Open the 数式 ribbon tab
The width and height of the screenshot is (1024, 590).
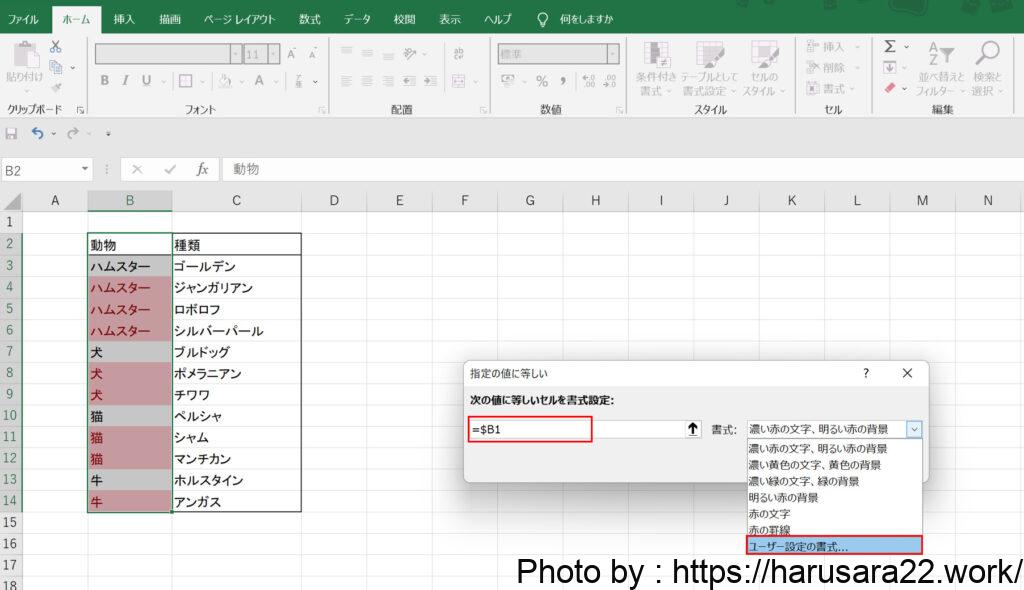pos(310,19)
